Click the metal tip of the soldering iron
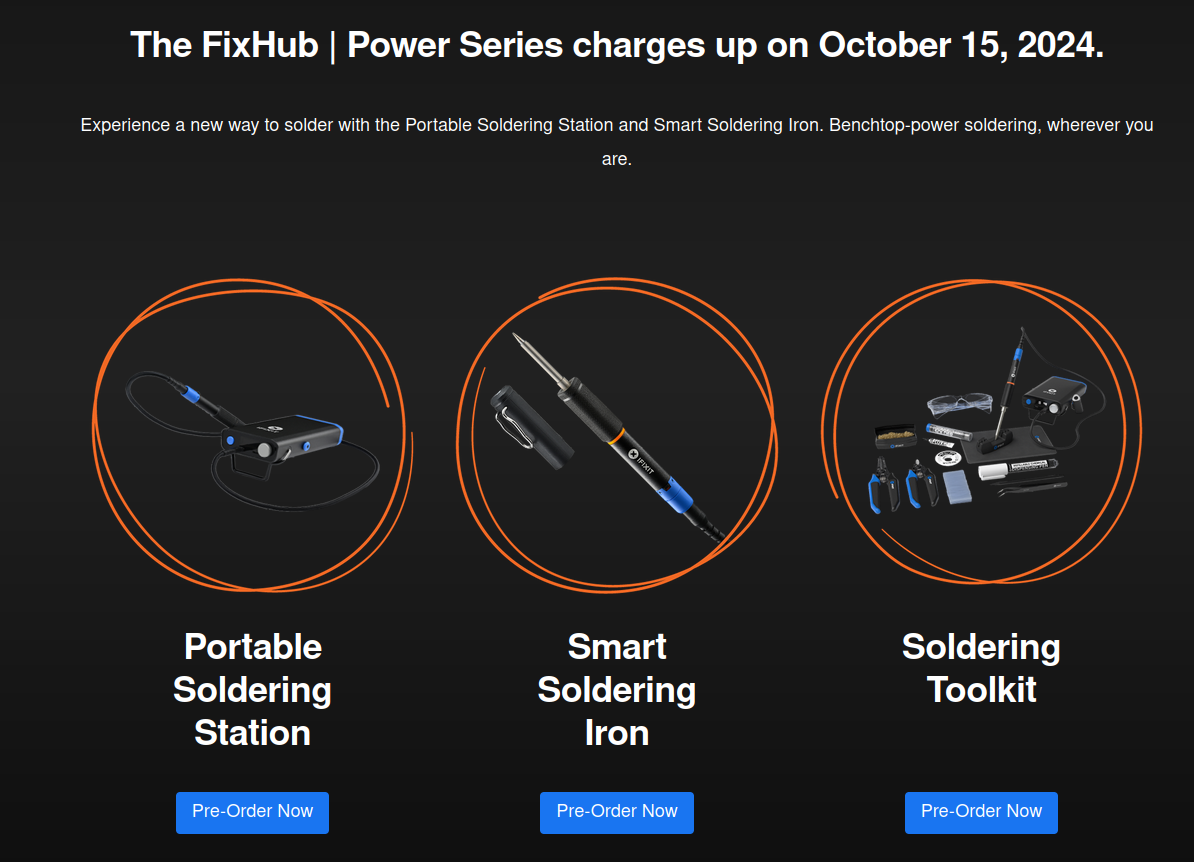1194x862 pixels. tap(541, 362)
